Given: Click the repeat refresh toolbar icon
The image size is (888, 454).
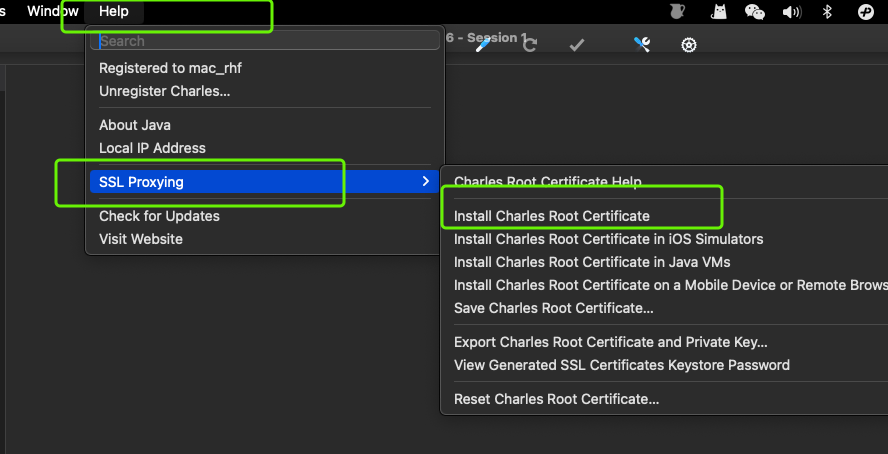Looking at the screenshot, I should [530, 45].
